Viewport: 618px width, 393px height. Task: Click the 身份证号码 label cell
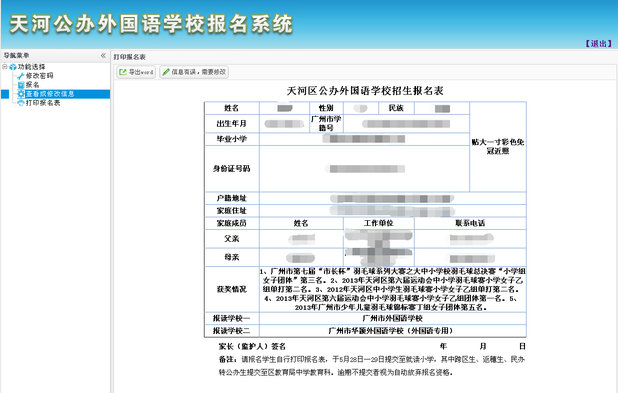[232, 169]
